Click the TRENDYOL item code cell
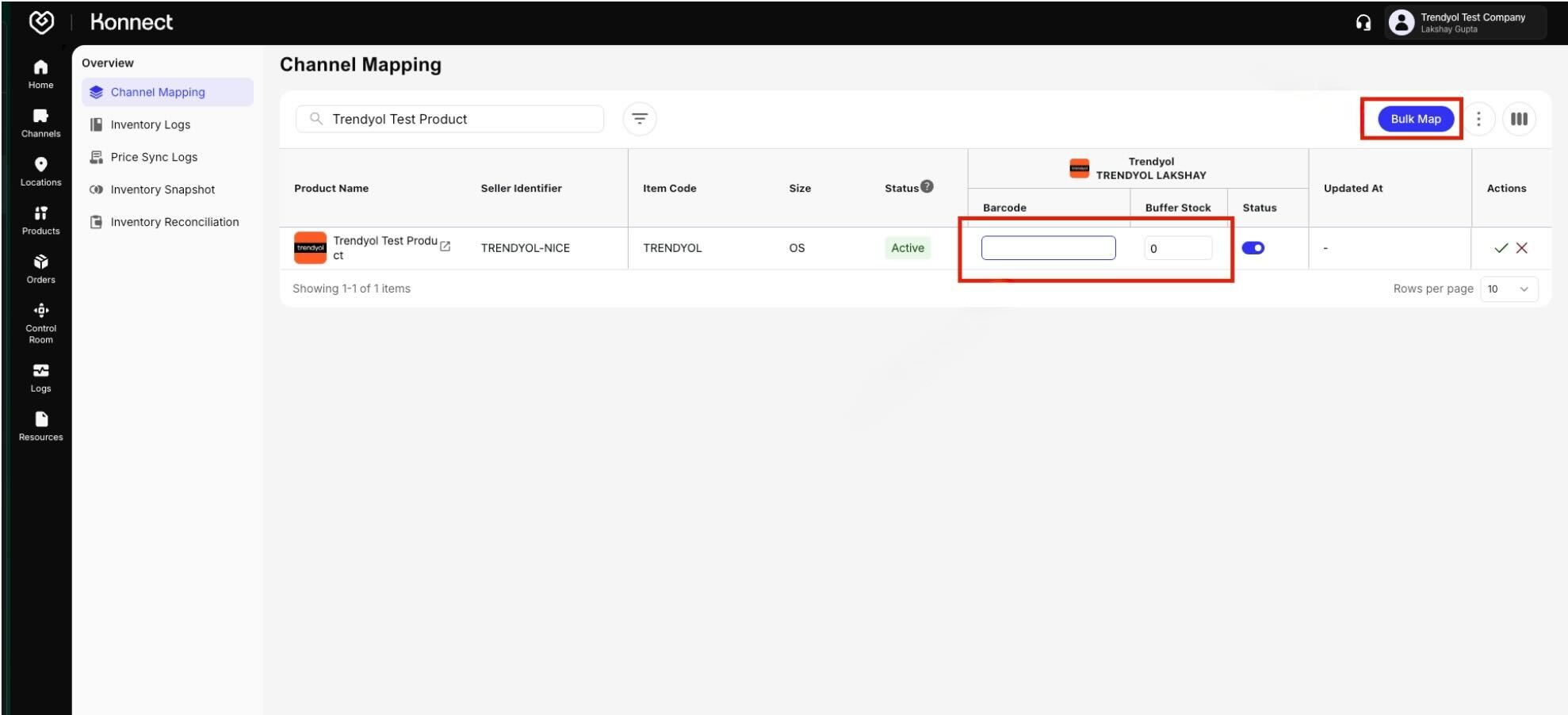This screenshot has width=1568, height=715. click(x=672, y=248)
